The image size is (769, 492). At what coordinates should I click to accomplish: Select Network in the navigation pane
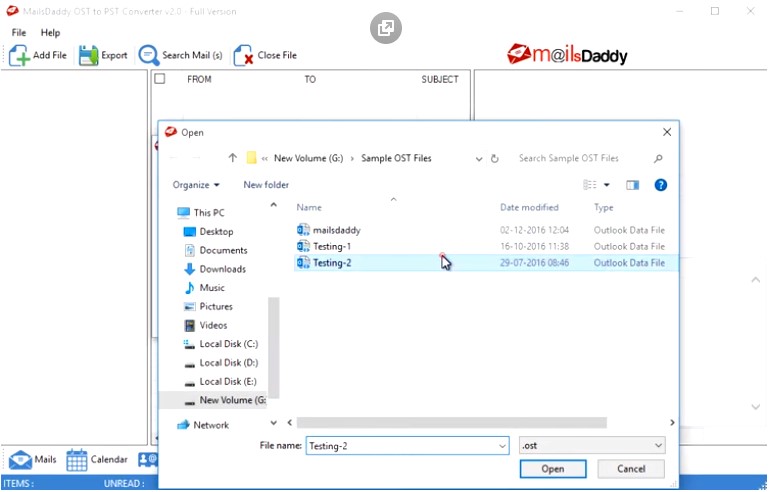click(x=211, y=425)
